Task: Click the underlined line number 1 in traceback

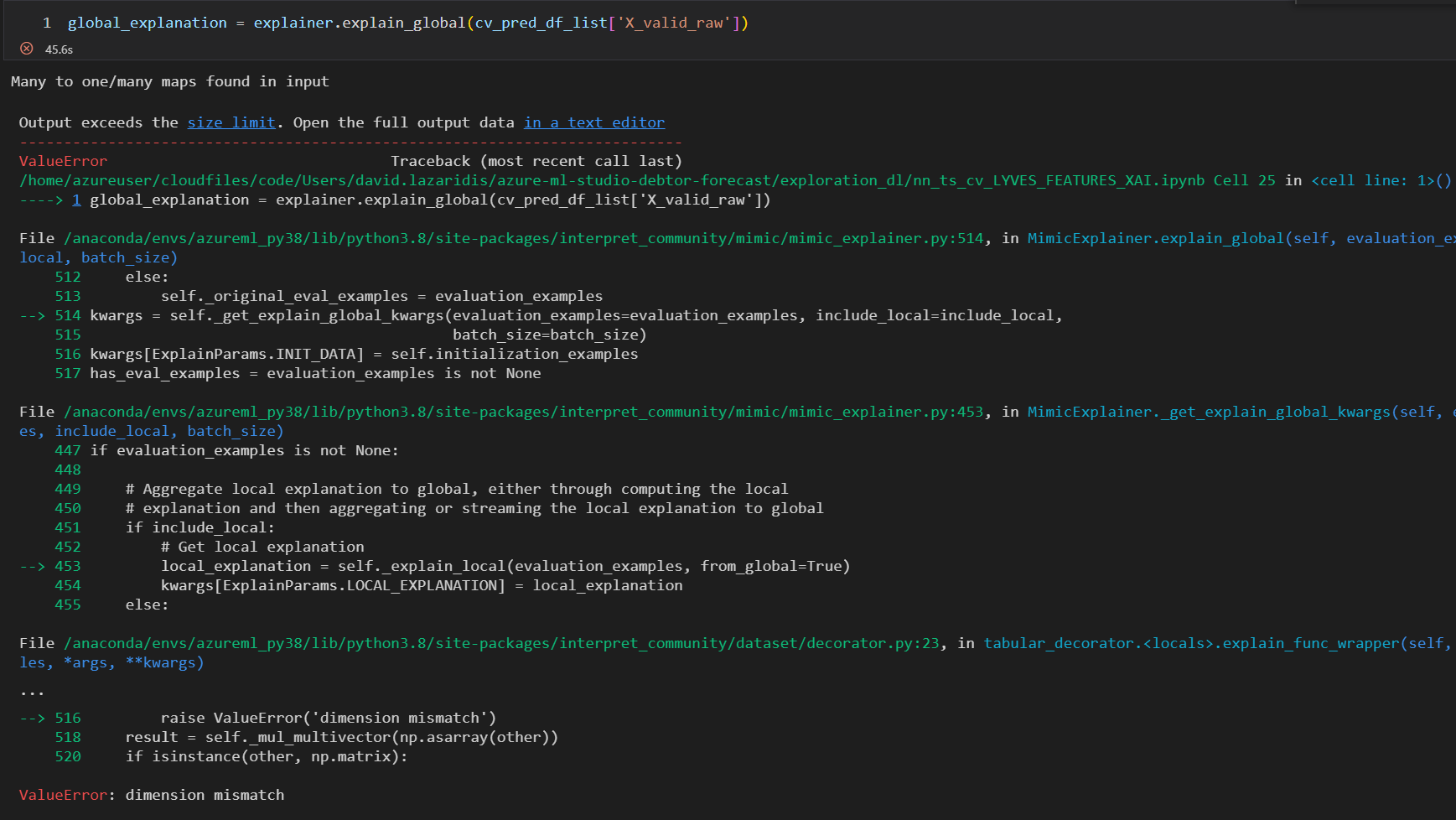Action: tap(76, 200)
